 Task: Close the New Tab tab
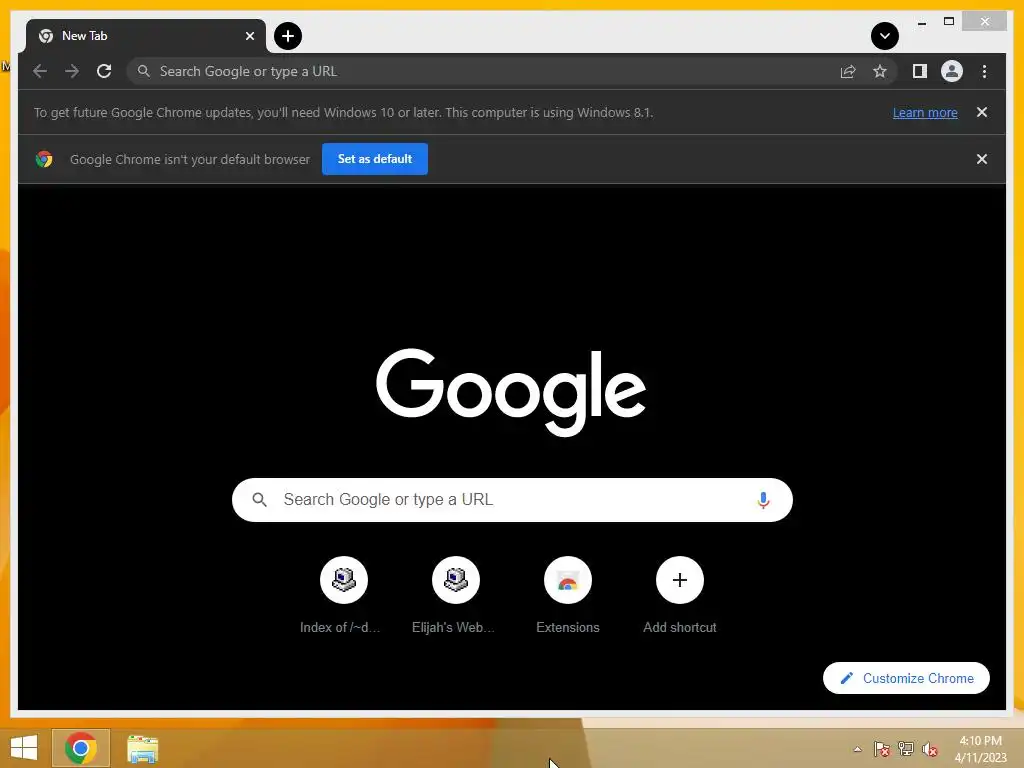[x=249, y=36]
